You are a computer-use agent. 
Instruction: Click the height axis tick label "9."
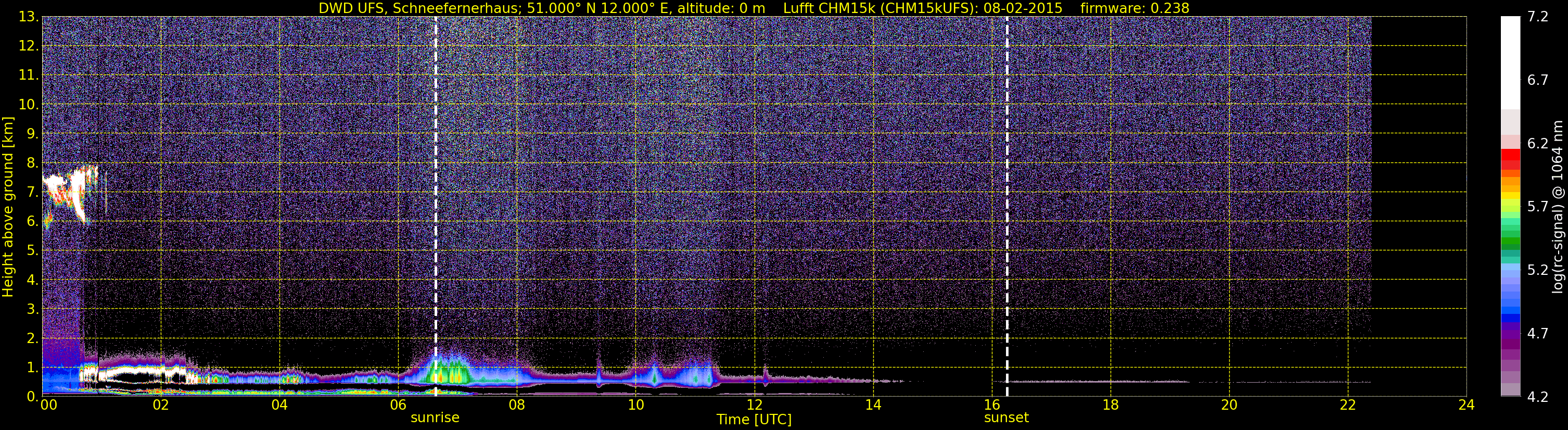pyautogui.click(x=32, y=133)
